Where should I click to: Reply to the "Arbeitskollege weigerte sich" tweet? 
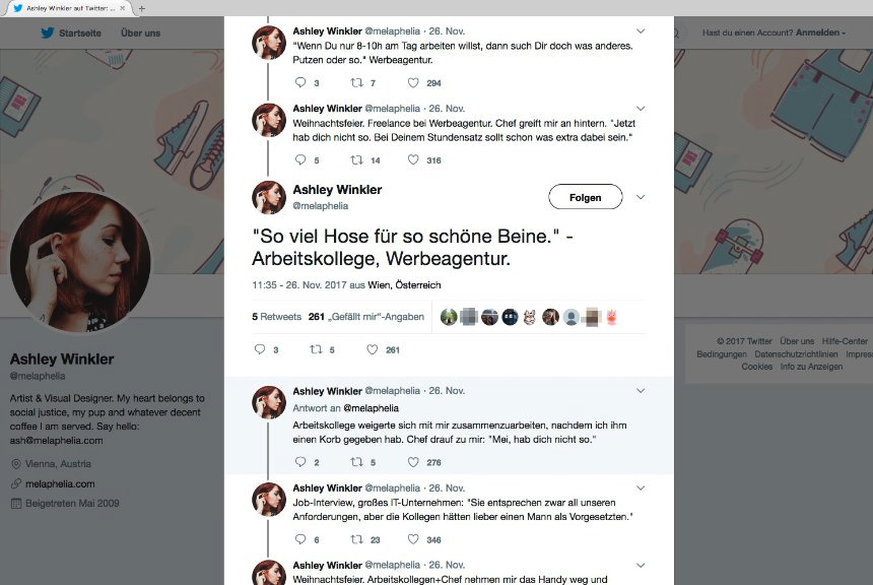300,462
